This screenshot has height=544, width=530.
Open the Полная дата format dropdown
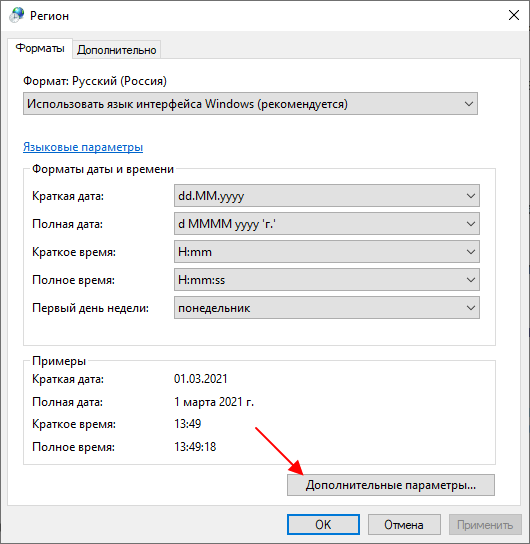click(x=327, y=224)
